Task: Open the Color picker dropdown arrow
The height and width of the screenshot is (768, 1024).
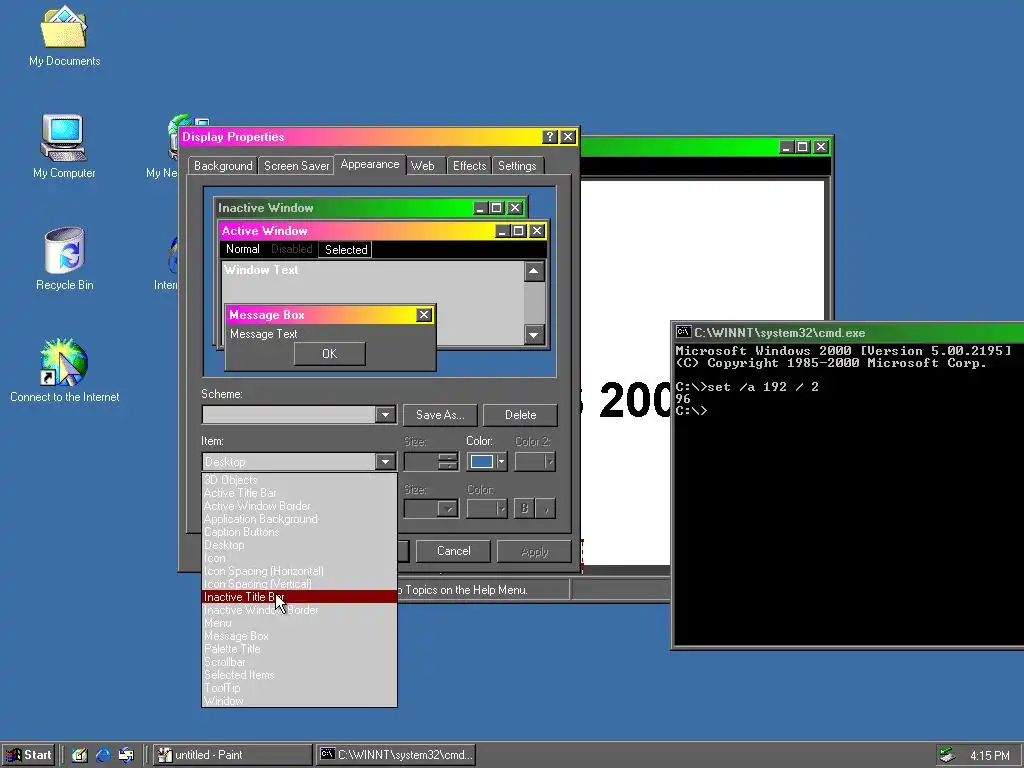Action: (x=501, y=462)
